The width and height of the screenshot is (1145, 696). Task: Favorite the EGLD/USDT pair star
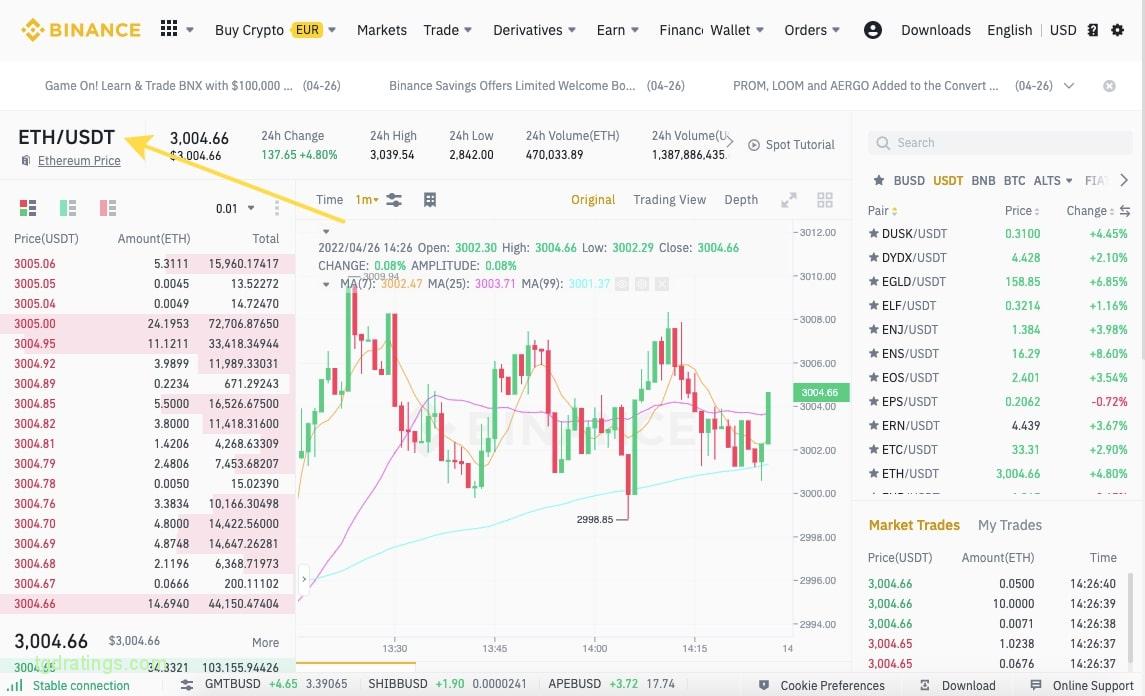coord(873,282)
